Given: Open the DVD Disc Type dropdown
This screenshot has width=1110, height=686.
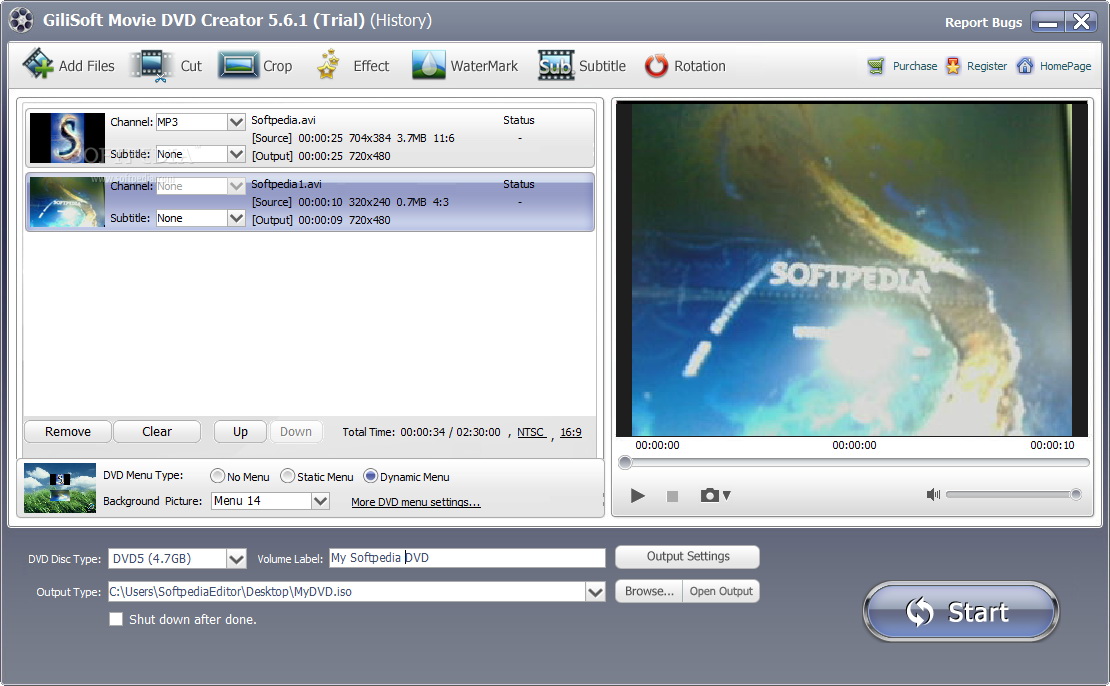Looking at the screenshot, I should [x=236, y=559].
